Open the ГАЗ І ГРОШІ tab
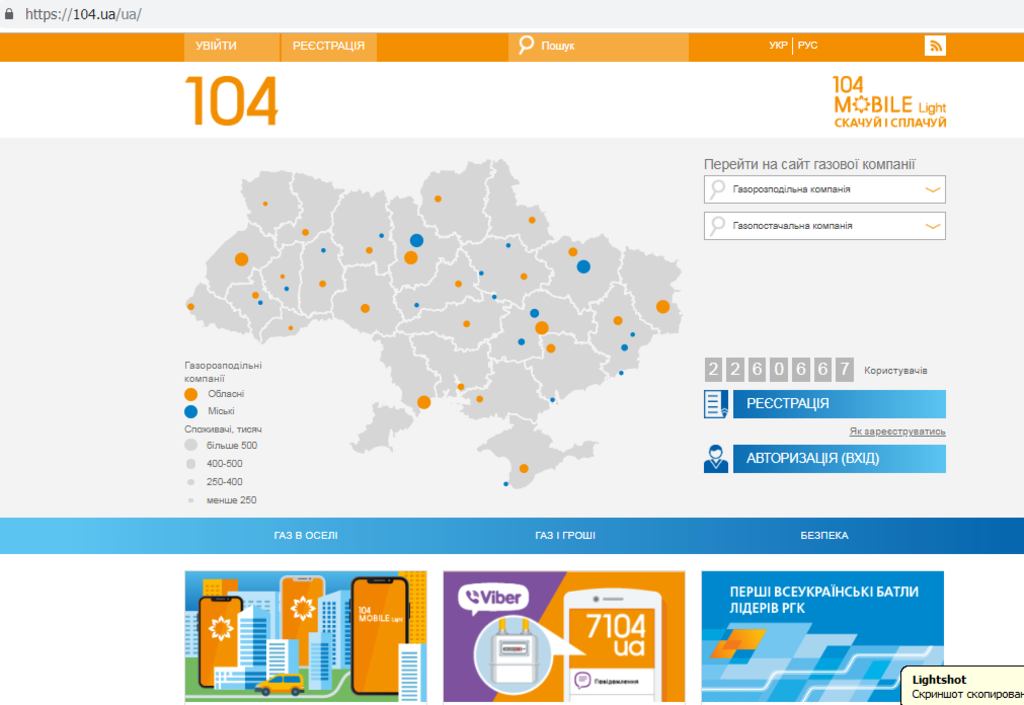Screen dimensions: 1024x705 coord(565,536)
